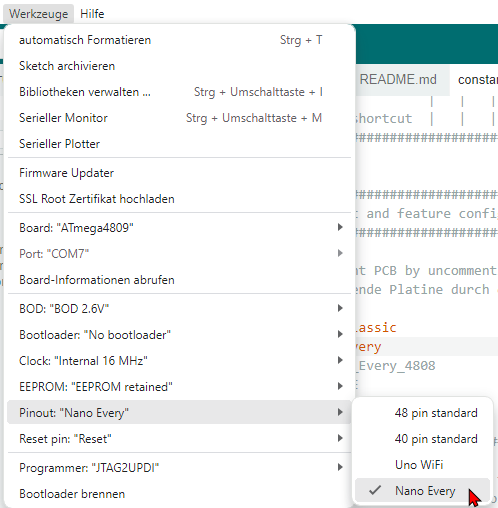Open the Werkzeuge menu
Viewport: 498px width, 508px height.
click(x=38, y=14)
